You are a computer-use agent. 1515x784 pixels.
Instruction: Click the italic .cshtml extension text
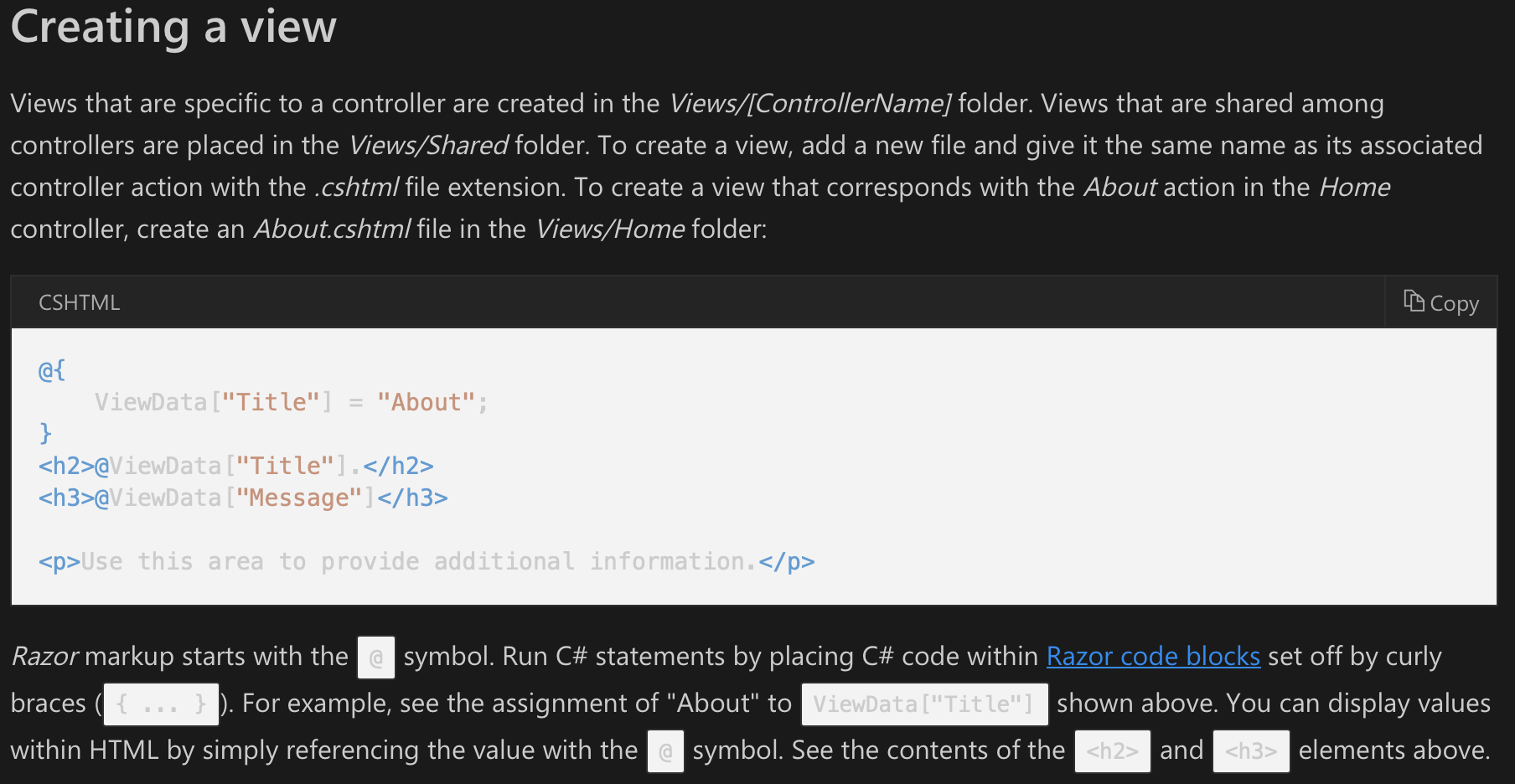(356, 187)
